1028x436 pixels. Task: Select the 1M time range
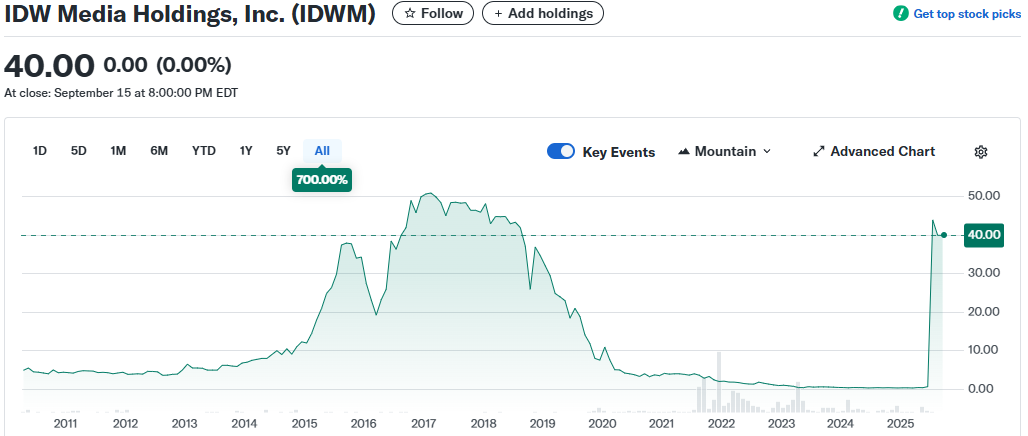pos(118,151)
